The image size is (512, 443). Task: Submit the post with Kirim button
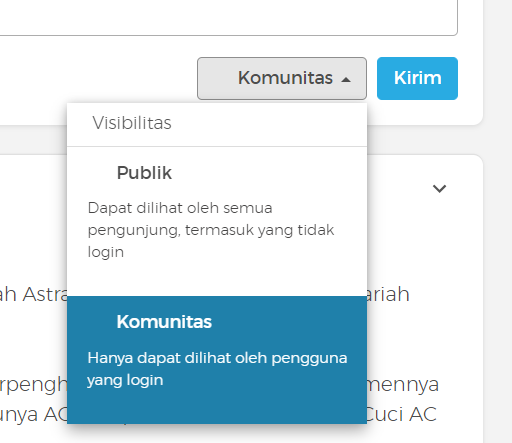[x=417, y=78]
